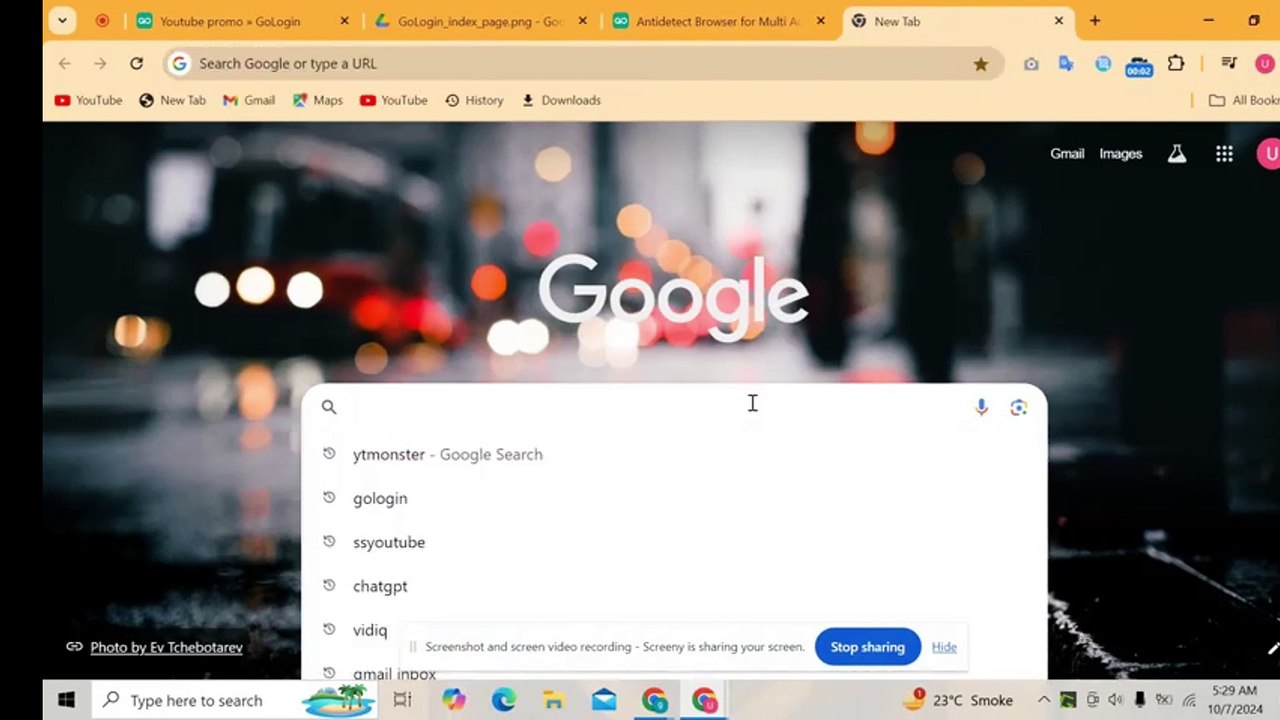1280x720 pixels.
Task: Go forward with the forward arrow
Action: (x=100, y=63)
